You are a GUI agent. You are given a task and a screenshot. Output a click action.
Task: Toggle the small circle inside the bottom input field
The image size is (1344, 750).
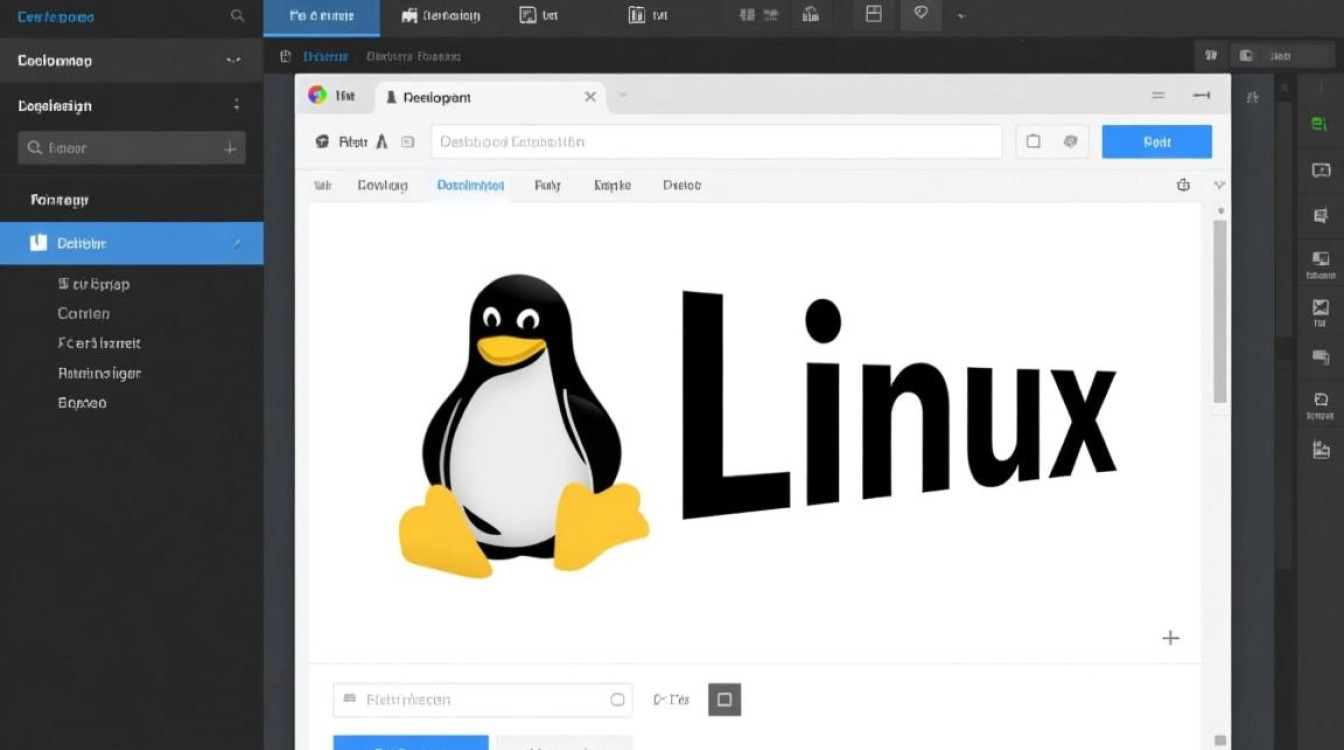pyautogui.click(x=617, y=700)
